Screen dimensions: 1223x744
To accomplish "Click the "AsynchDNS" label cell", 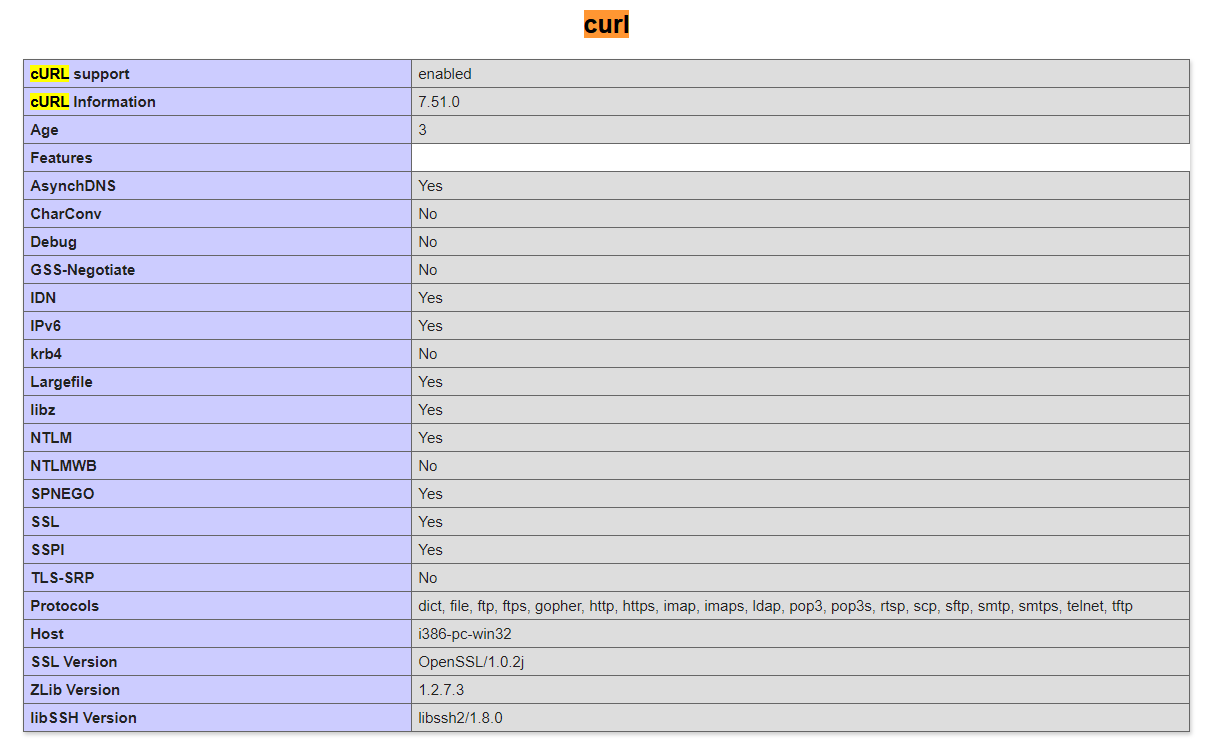I will 217,186.
